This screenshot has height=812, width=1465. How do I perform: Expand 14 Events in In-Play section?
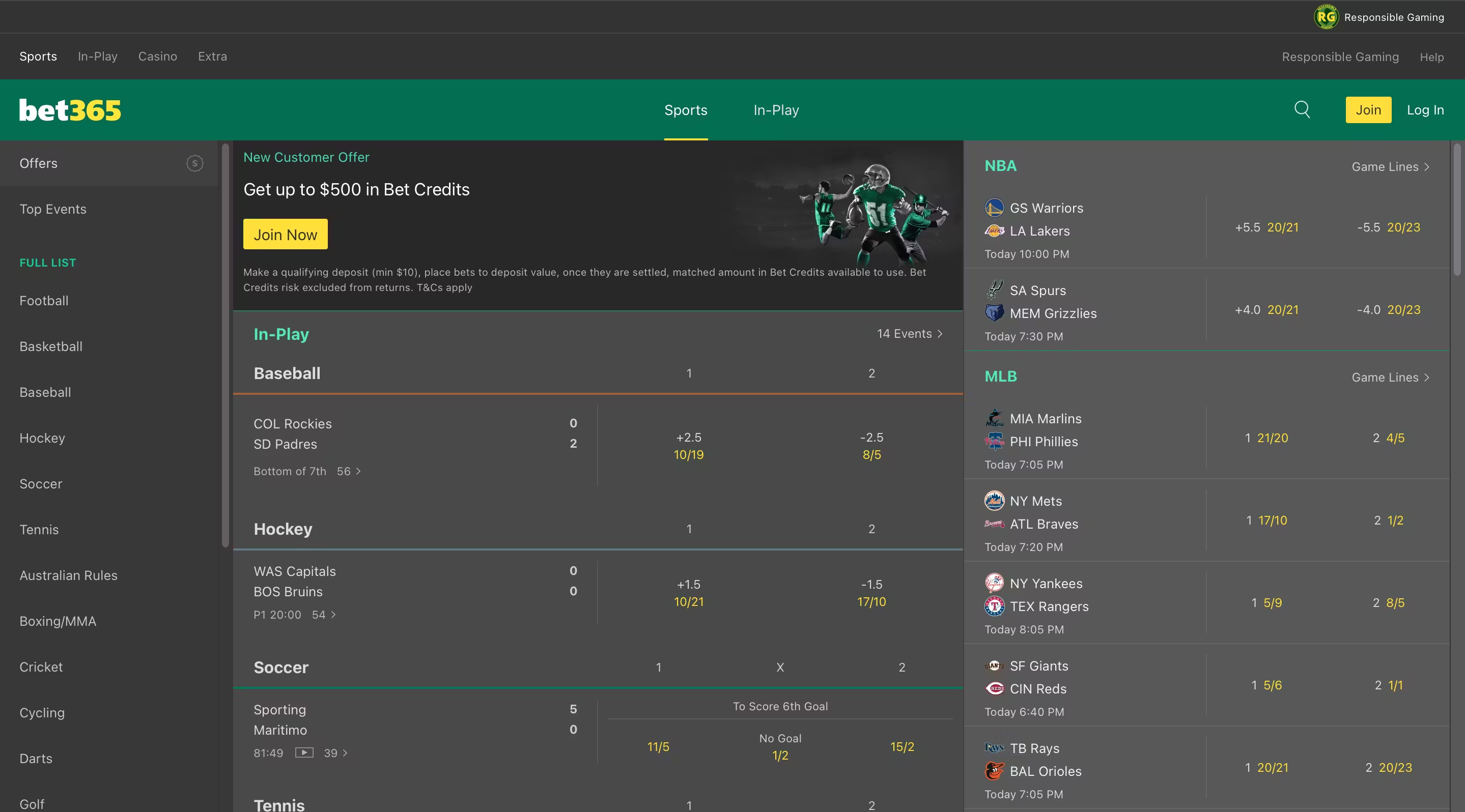coord(909,334)
